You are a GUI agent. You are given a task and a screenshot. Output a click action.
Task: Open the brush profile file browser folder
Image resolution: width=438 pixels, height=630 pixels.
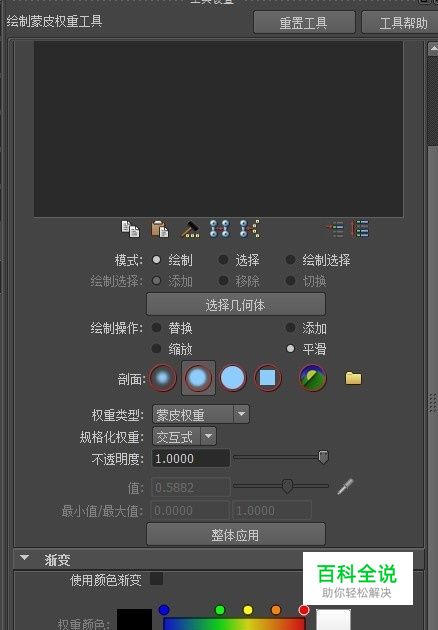(353, 378)
